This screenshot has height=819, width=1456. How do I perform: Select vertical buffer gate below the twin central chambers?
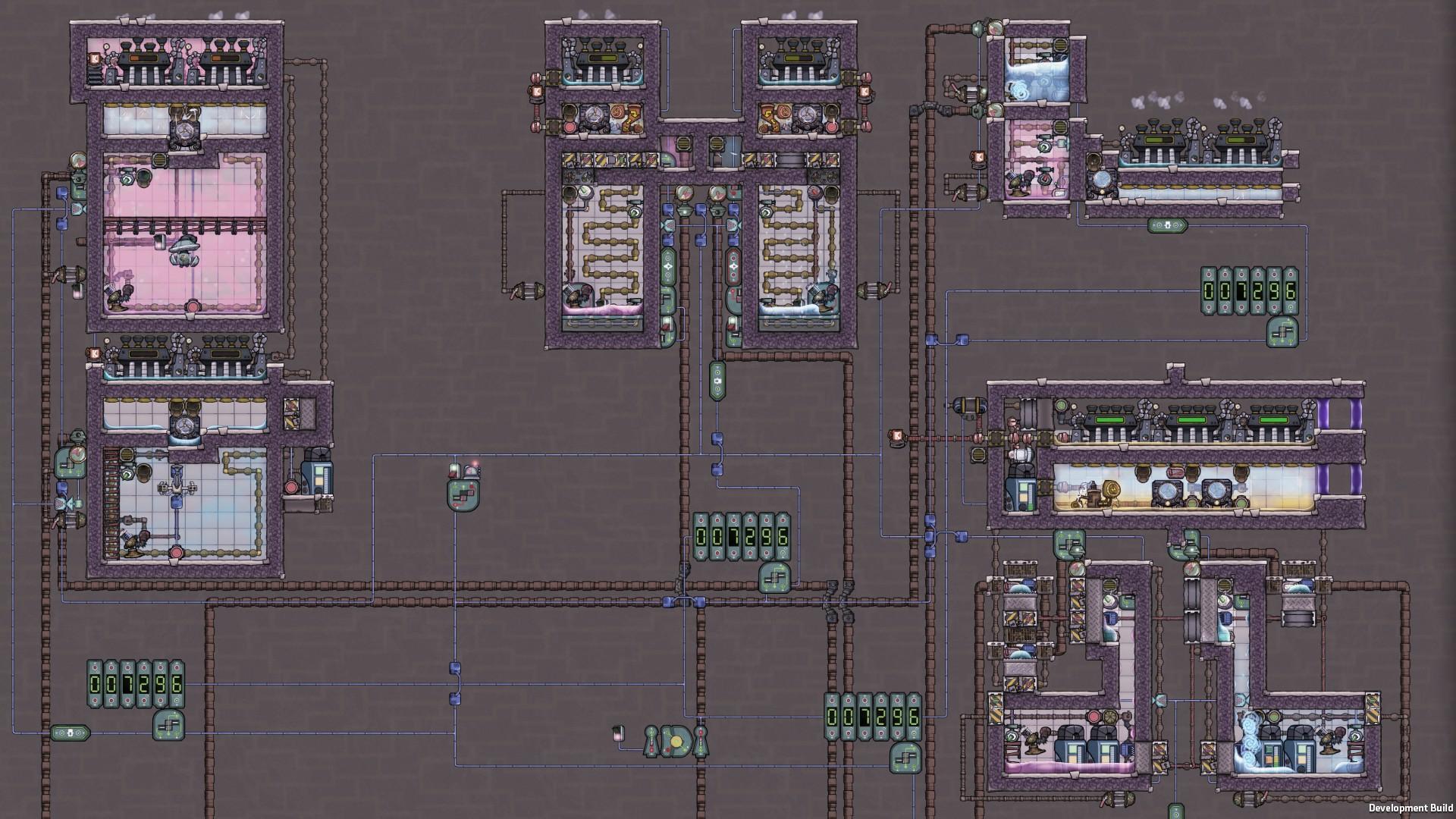pyautogui.click(x=717, y=379)
